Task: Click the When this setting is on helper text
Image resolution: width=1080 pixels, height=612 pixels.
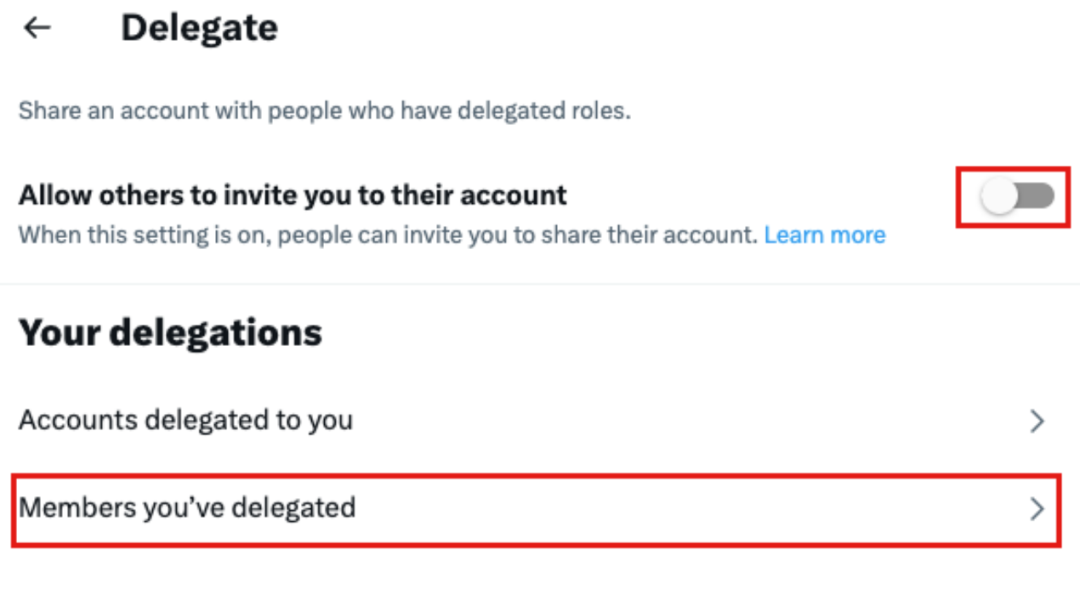Action: pyautogui.click(x=388, y=235)
